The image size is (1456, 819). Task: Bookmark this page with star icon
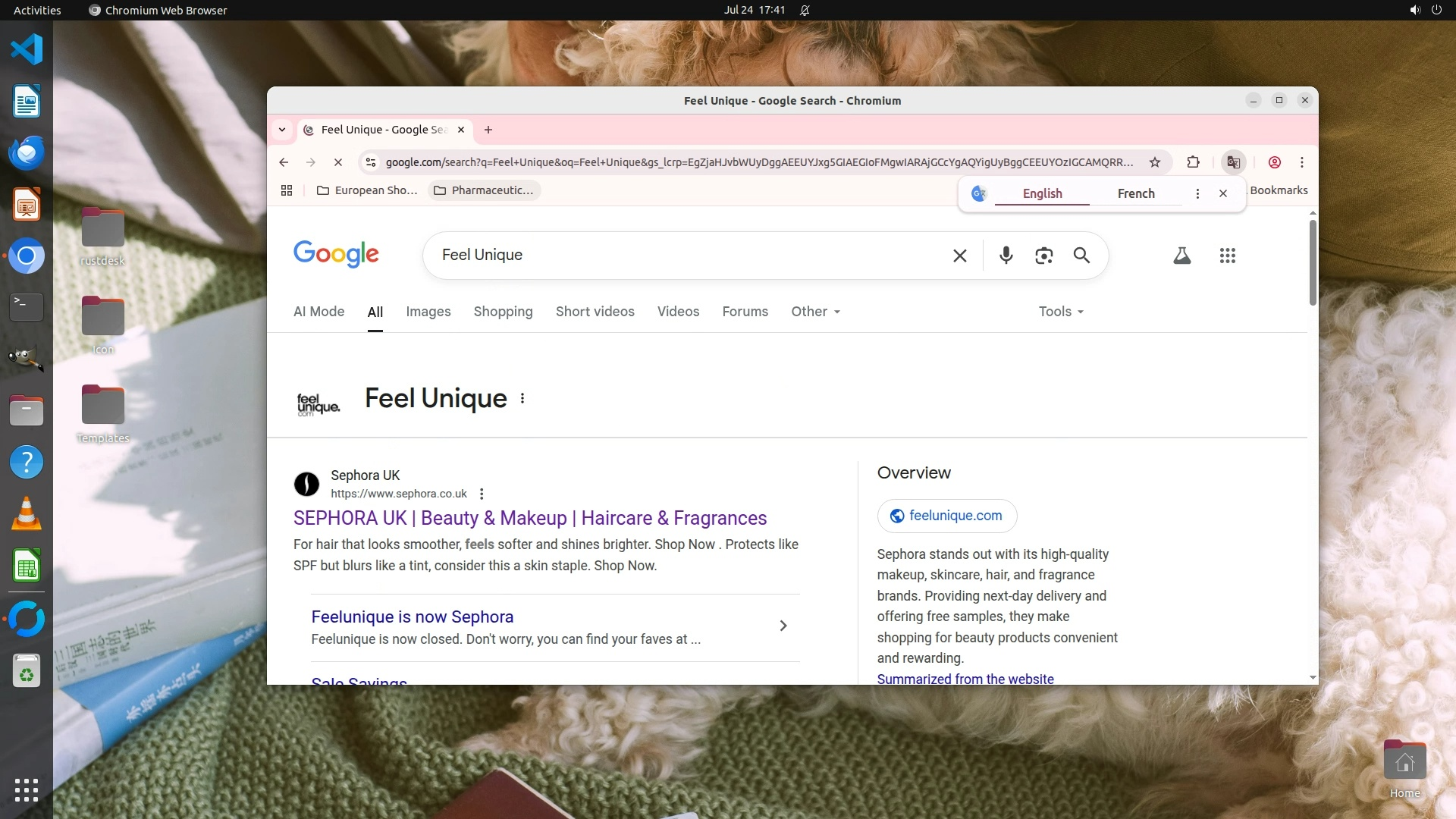click(1154, 162)
